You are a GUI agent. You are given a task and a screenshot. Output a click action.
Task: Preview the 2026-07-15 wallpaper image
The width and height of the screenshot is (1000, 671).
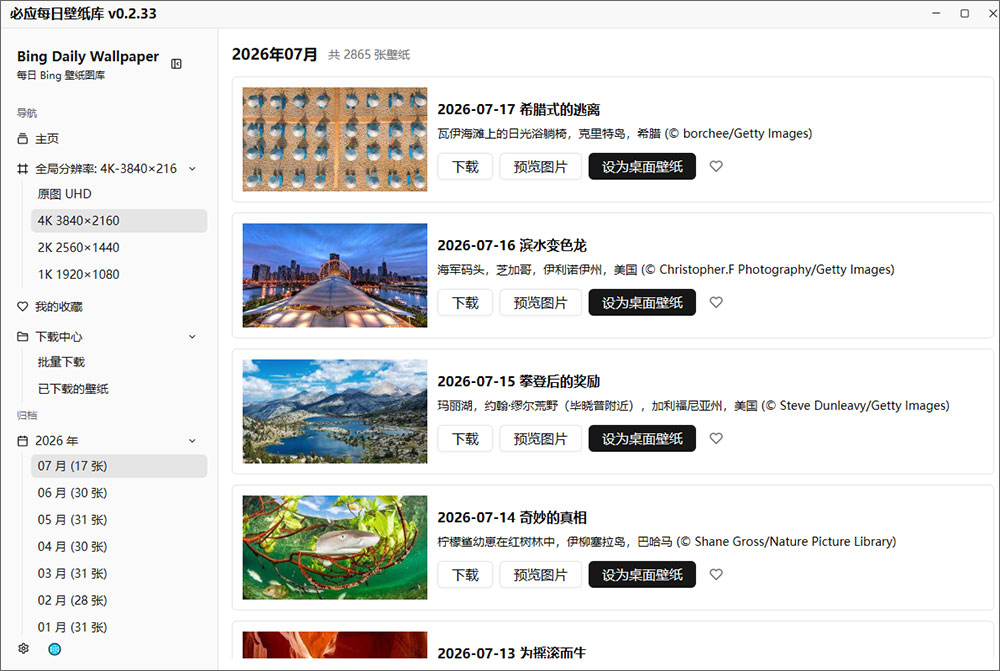tap(540, 439)
